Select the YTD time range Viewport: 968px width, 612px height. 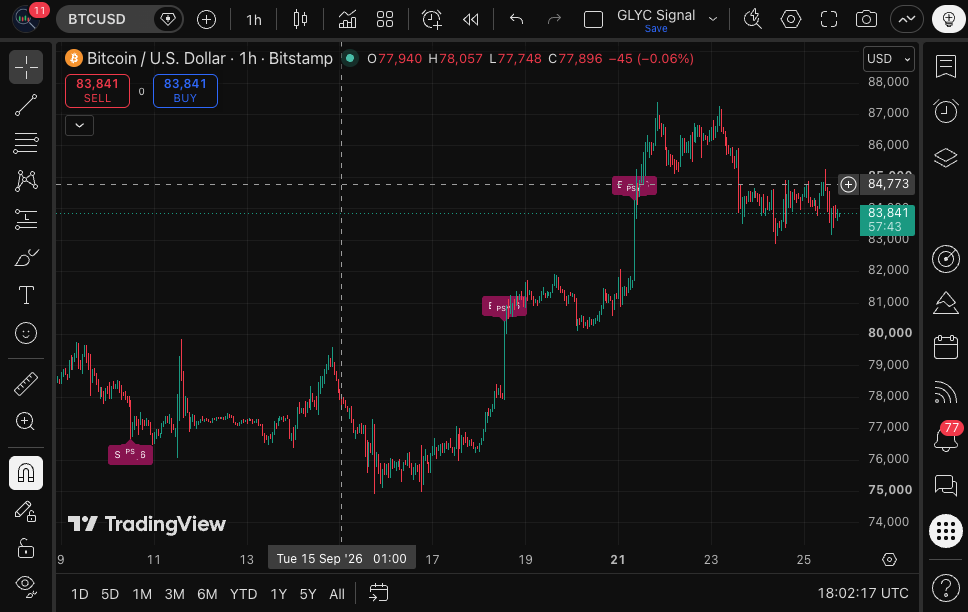point(243,594)
